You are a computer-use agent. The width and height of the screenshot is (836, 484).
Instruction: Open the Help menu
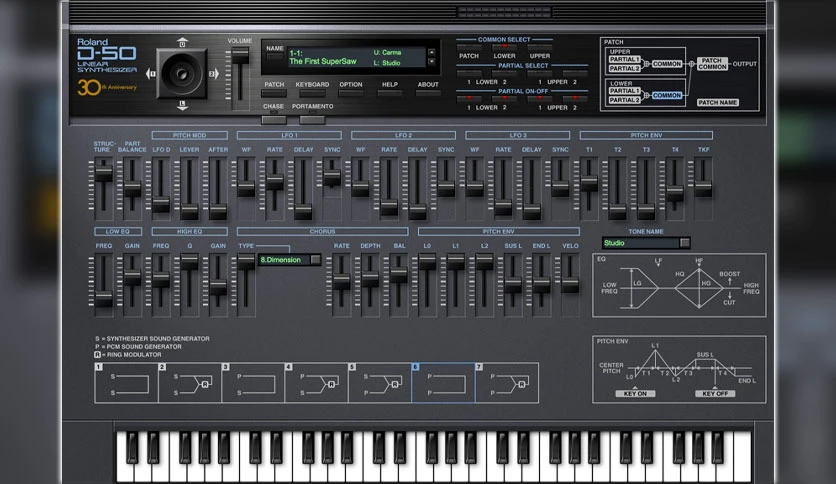[390, 93]
